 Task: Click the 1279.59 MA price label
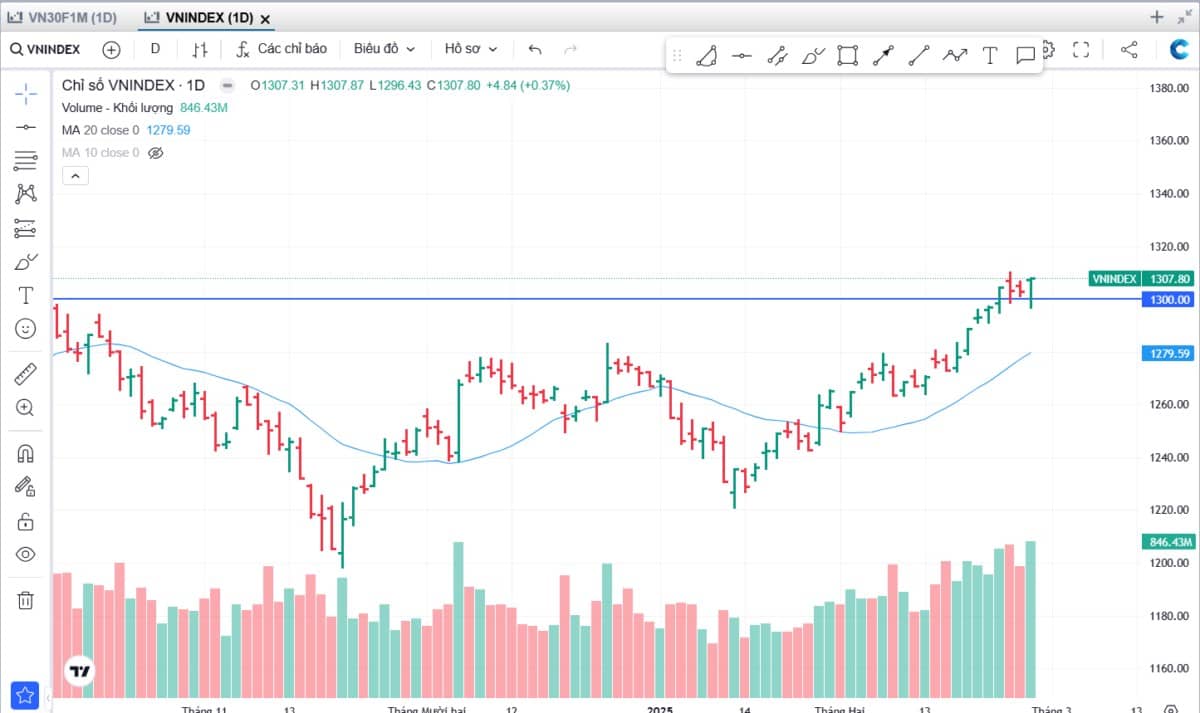point(1168,354)
